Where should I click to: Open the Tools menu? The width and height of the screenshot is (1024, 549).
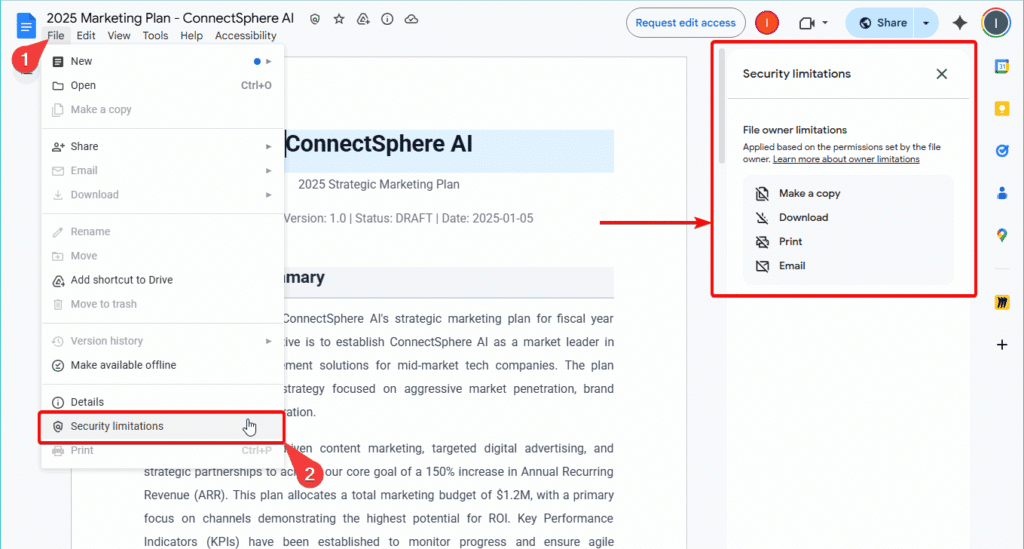155,35
